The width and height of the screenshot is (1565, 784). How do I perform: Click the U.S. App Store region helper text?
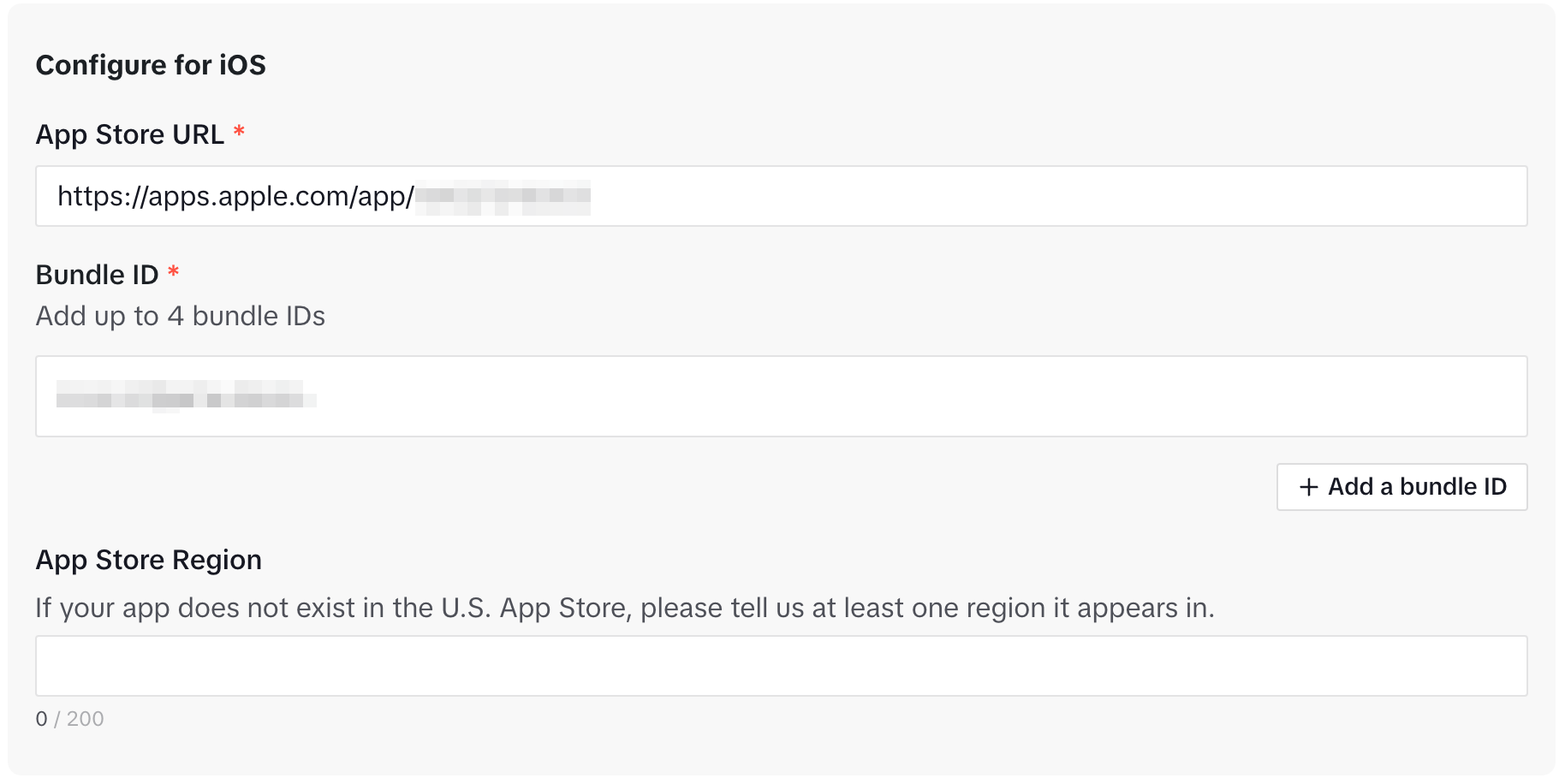point(625,608)
